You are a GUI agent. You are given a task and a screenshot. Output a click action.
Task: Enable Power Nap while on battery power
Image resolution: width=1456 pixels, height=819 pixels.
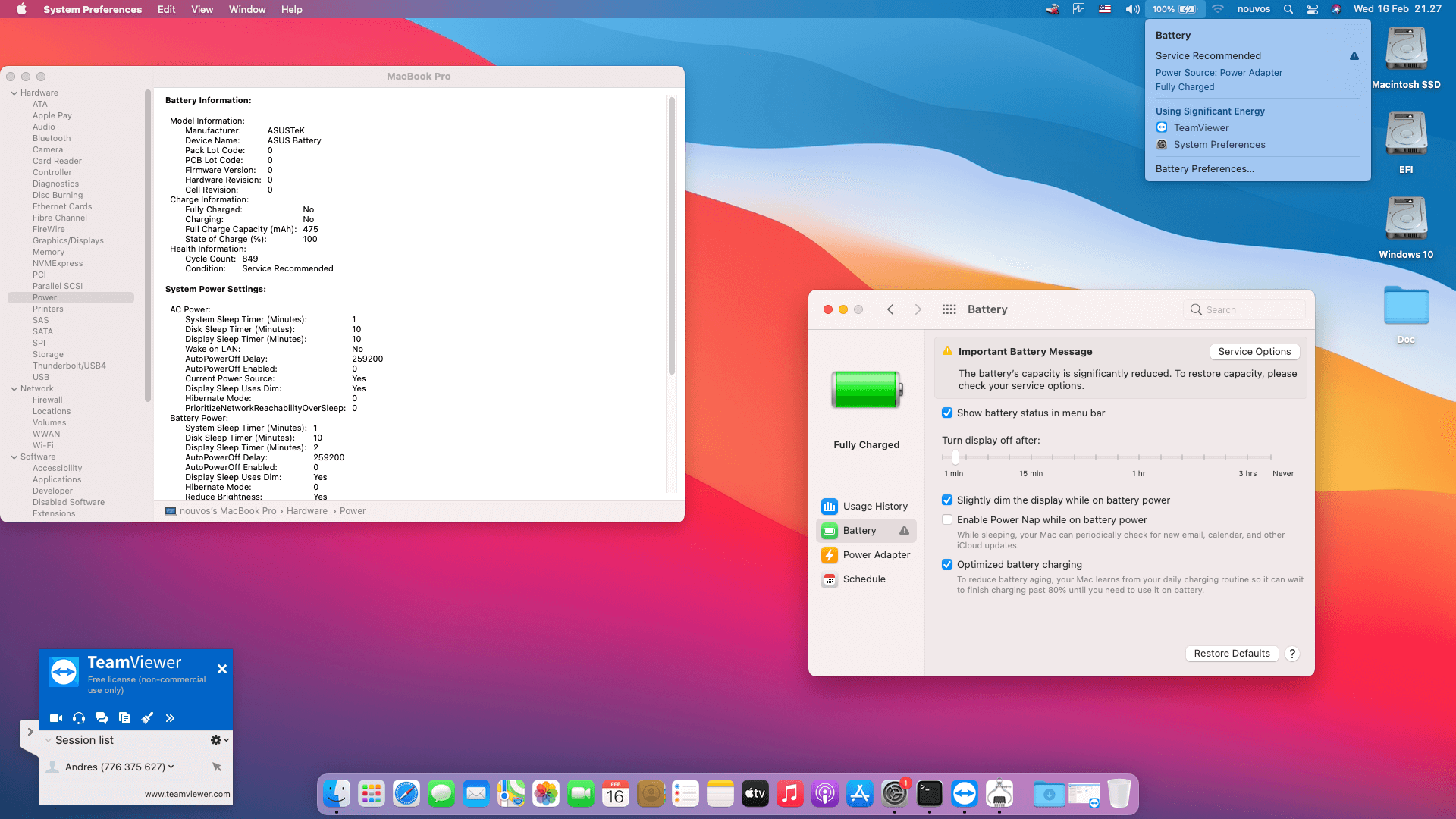coord(947,519)
